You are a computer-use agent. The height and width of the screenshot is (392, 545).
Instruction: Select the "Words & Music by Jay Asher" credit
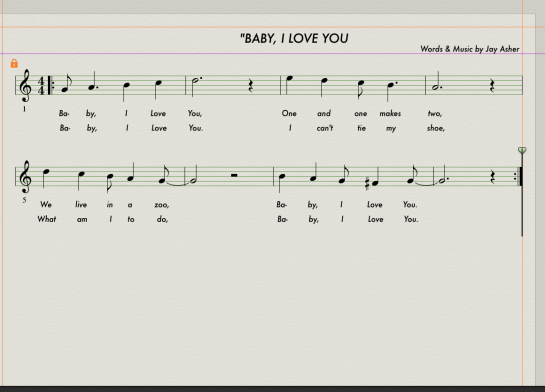[x=470, y=49]
